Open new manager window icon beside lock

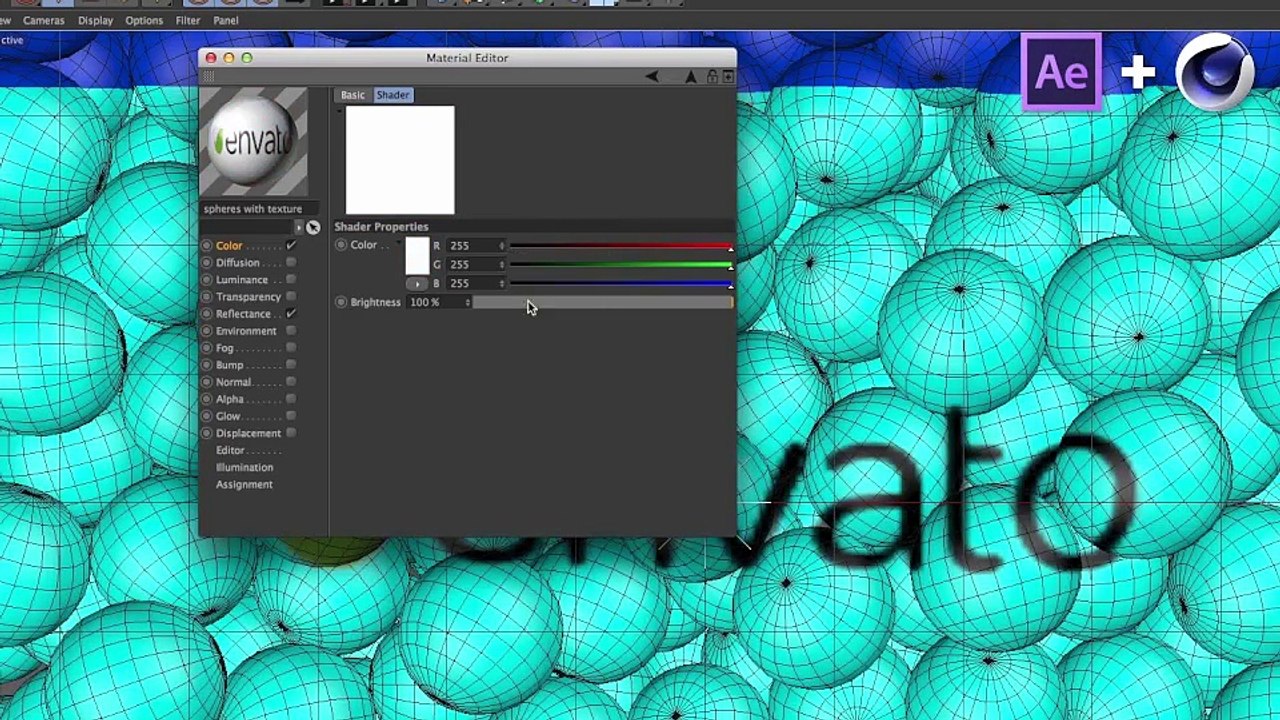click(x=728, y=77)
